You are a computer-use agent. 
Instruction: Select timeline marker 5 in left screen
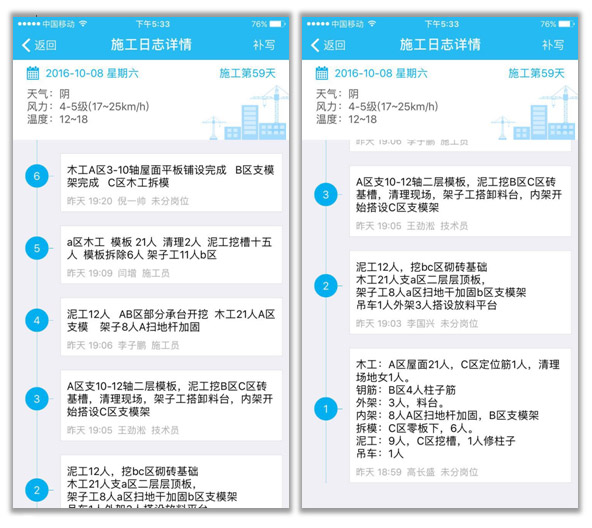(37, 248)
